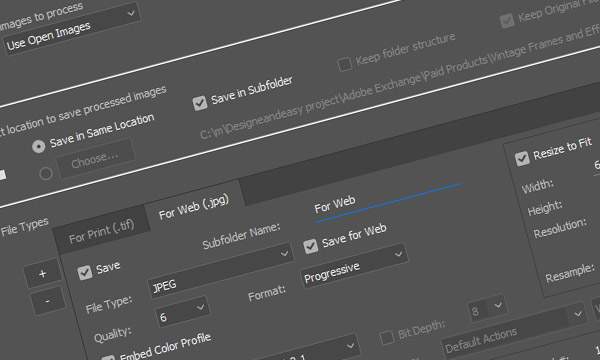
Task: Toggle the Keep Original checkbox
Action: click(x=507, y=20)
